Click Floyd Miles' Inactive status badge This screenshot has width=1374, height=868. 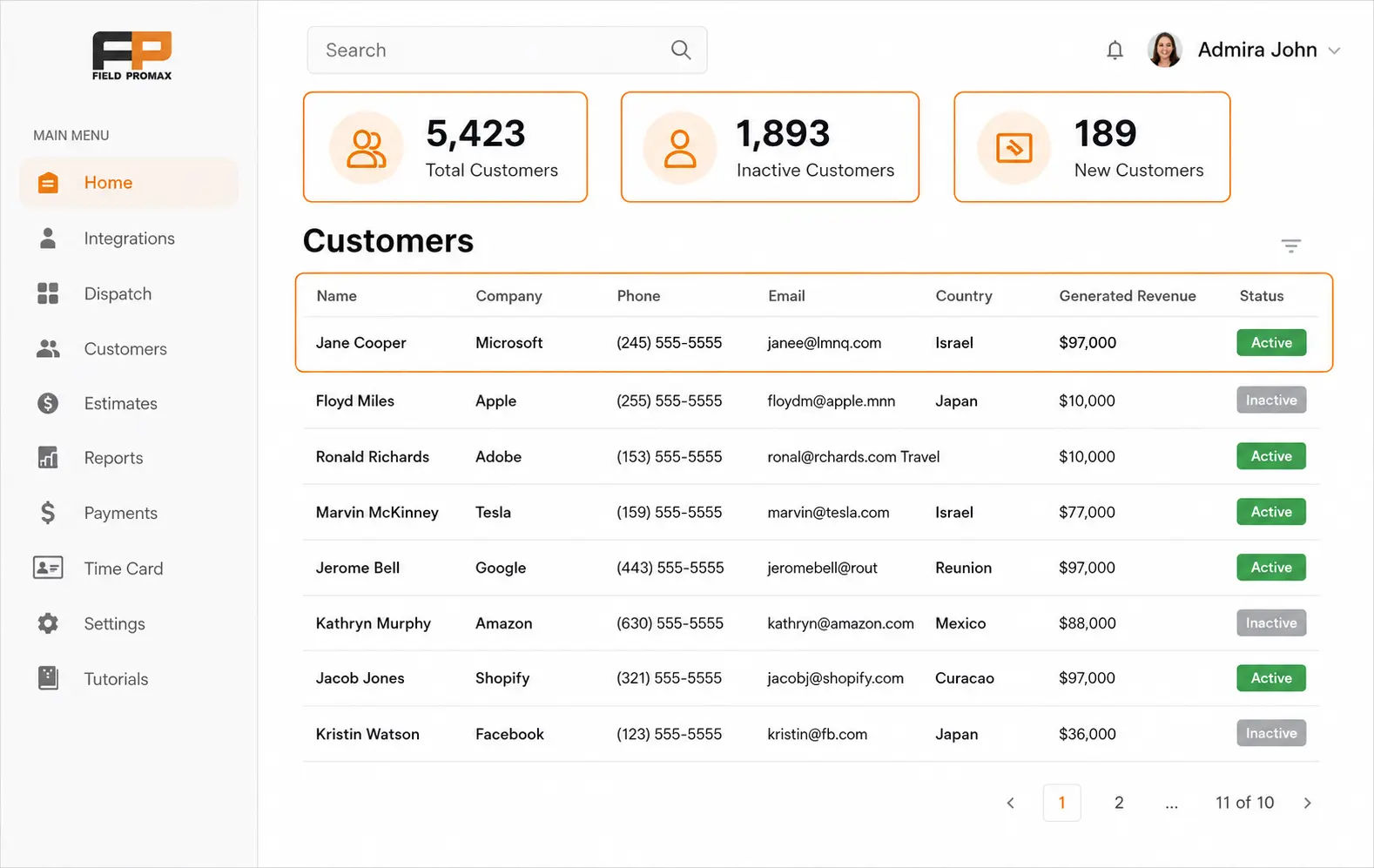1271,400
